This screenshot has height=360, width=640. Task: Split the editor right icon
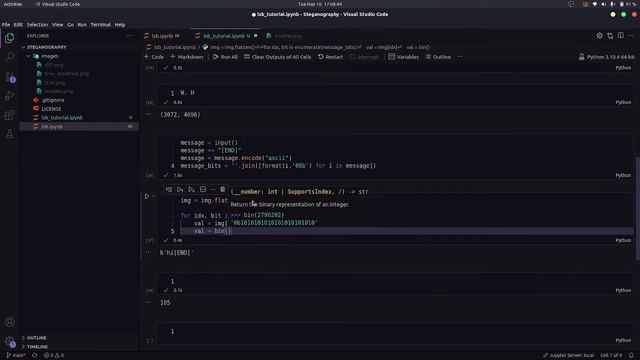620,36
